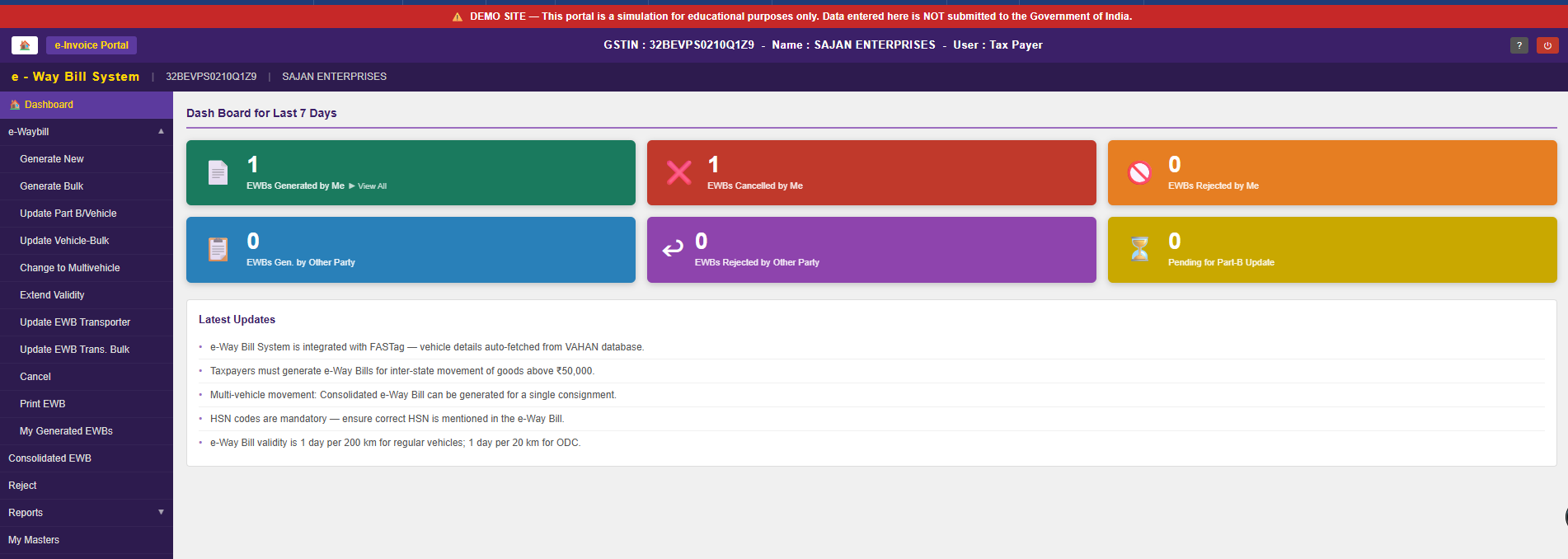The width and height of the screenshot is (1568, 559).
Task: Open the EWBs Gen. by Other Party card
Action: pos(411,250)
